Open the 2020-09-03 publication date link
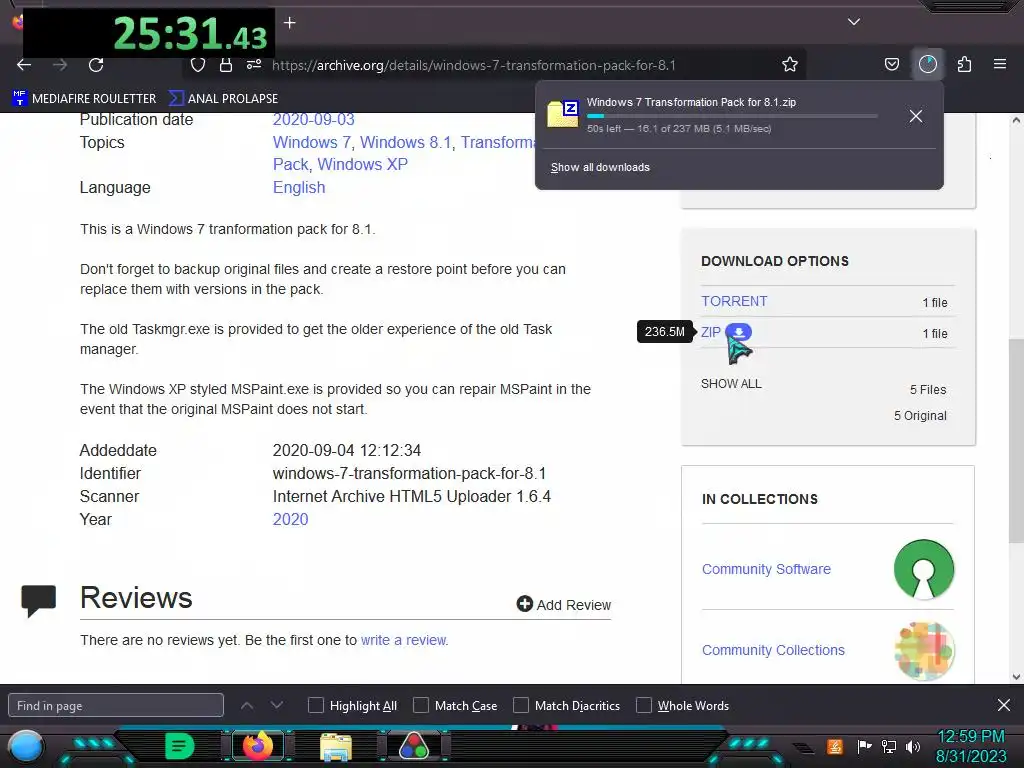The image size is (1024, 768). coord(313,120)
